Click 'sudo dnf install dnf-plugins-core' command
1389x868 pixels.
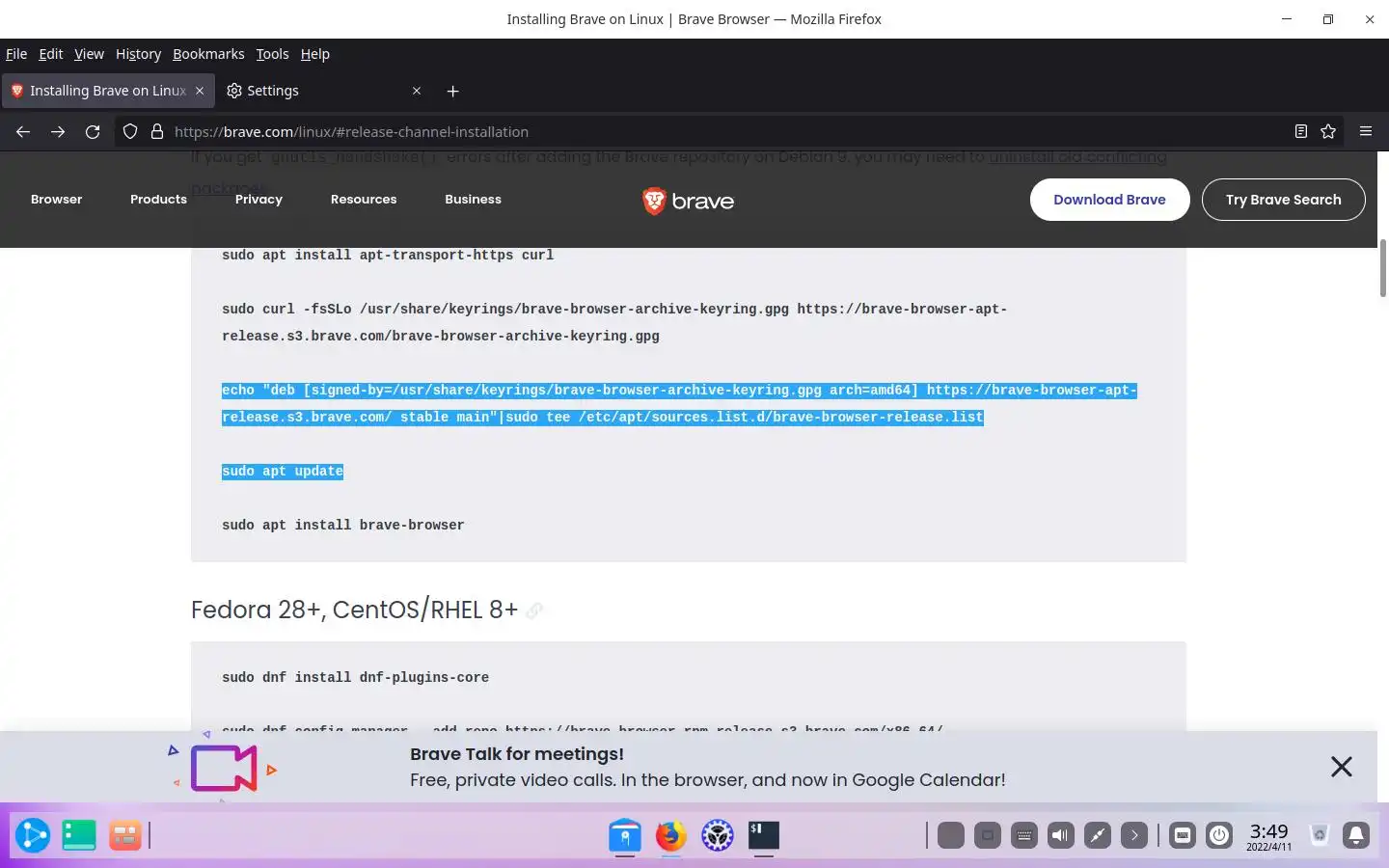pos(355,678)
